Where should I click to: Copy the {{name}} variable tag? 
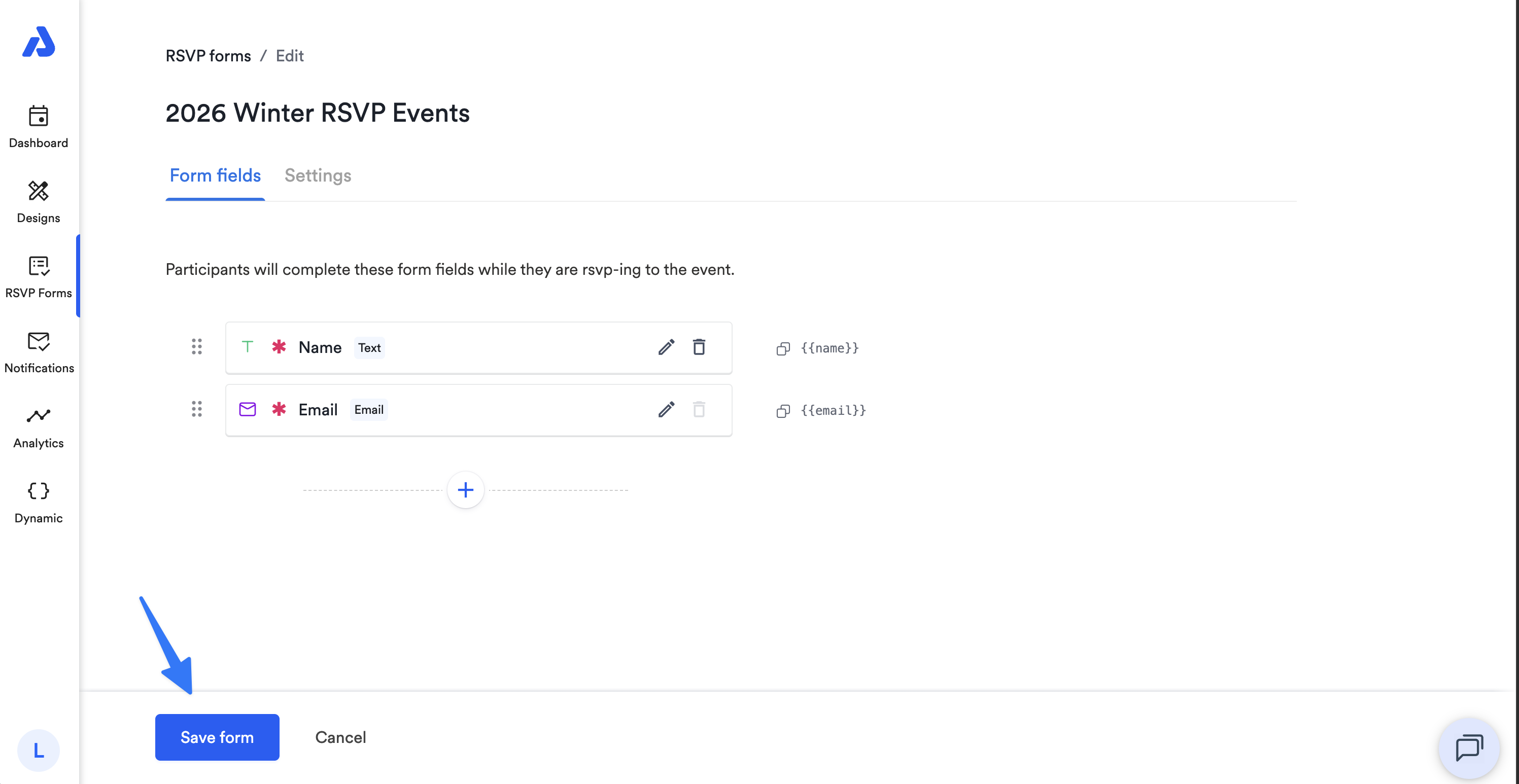pyautogui.click(x=783, y=348)
